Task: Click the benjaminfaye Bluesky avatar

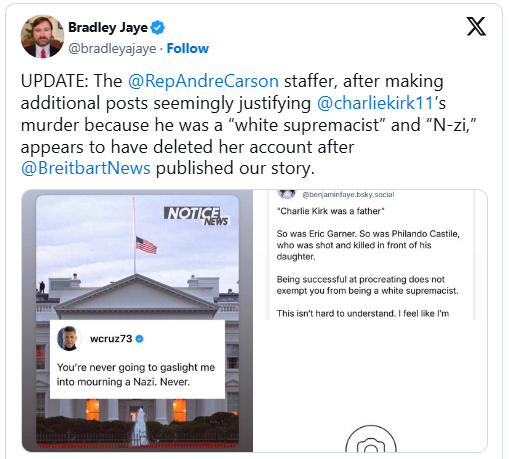Action: click(x=287, y=193)
